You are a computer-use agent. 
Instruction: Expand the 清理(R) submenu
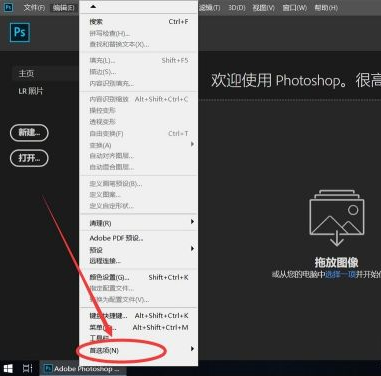pos(138,223)
